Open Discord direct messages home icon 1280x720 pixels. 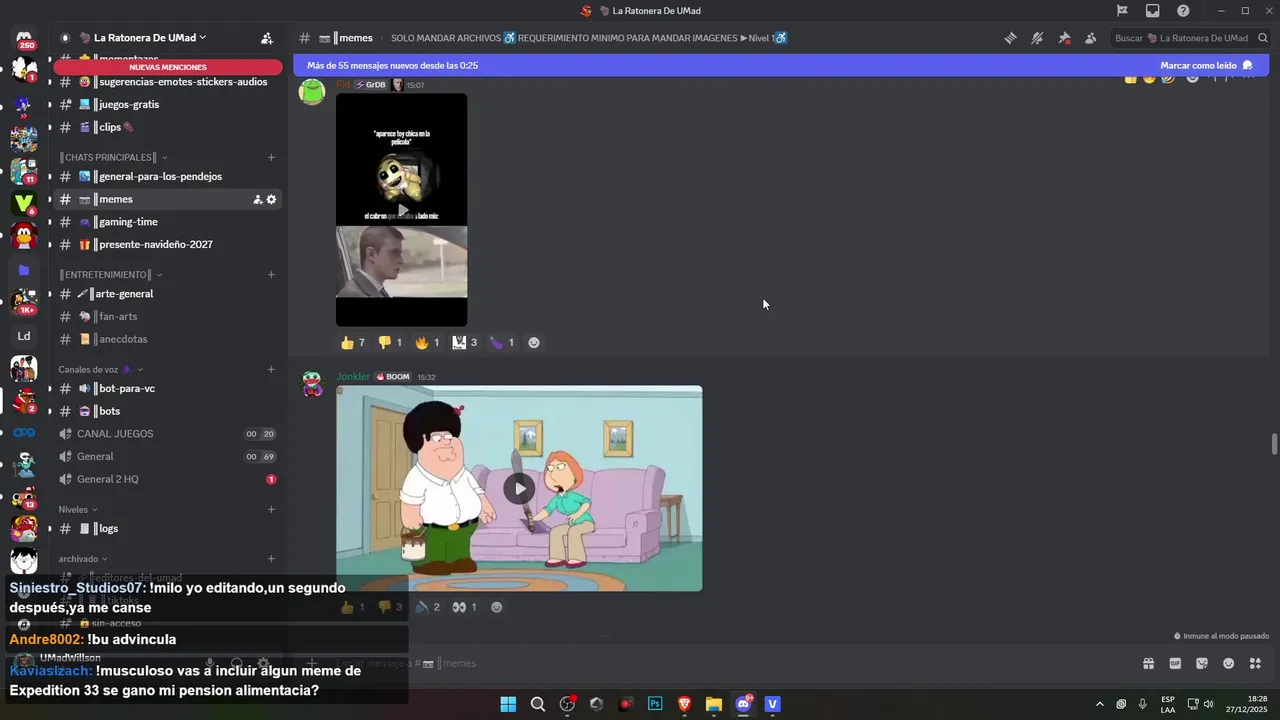[24, 40]
